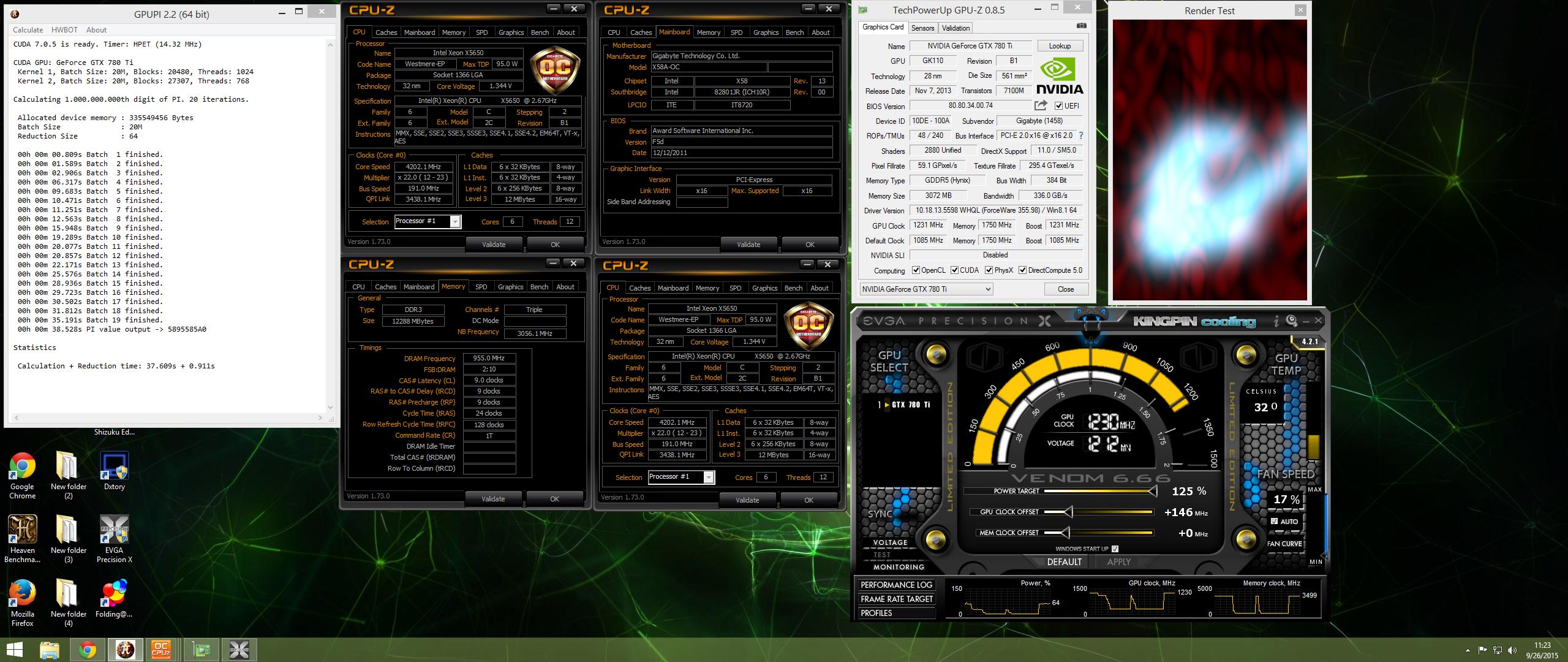Viewport: 1568px width, 662px height.
Task: Click GPU-Z screenshot camera icon
Action: click(1082, 26)
